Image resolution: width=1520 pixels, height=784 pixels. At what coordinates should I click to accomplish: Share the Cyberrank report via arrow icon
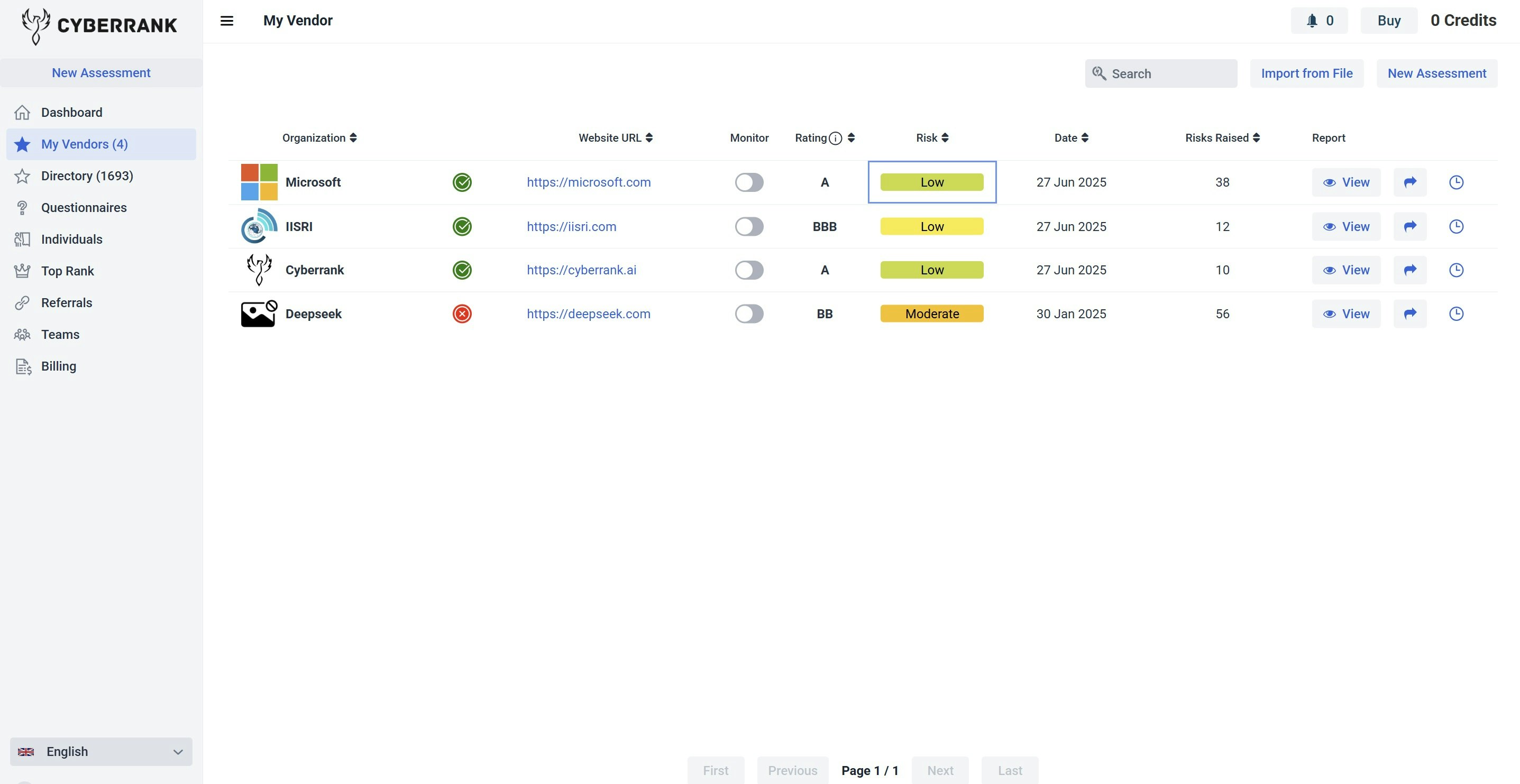(1409, 270)
